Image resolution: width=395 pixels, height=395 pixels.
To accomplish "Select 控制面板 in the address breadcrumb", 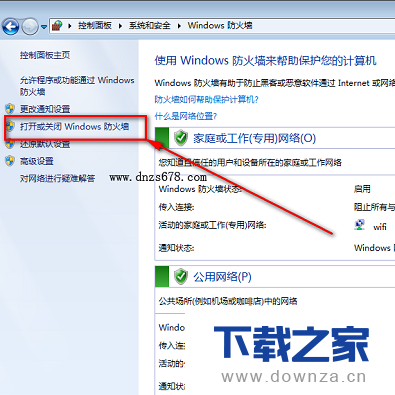I will point(95,26).
